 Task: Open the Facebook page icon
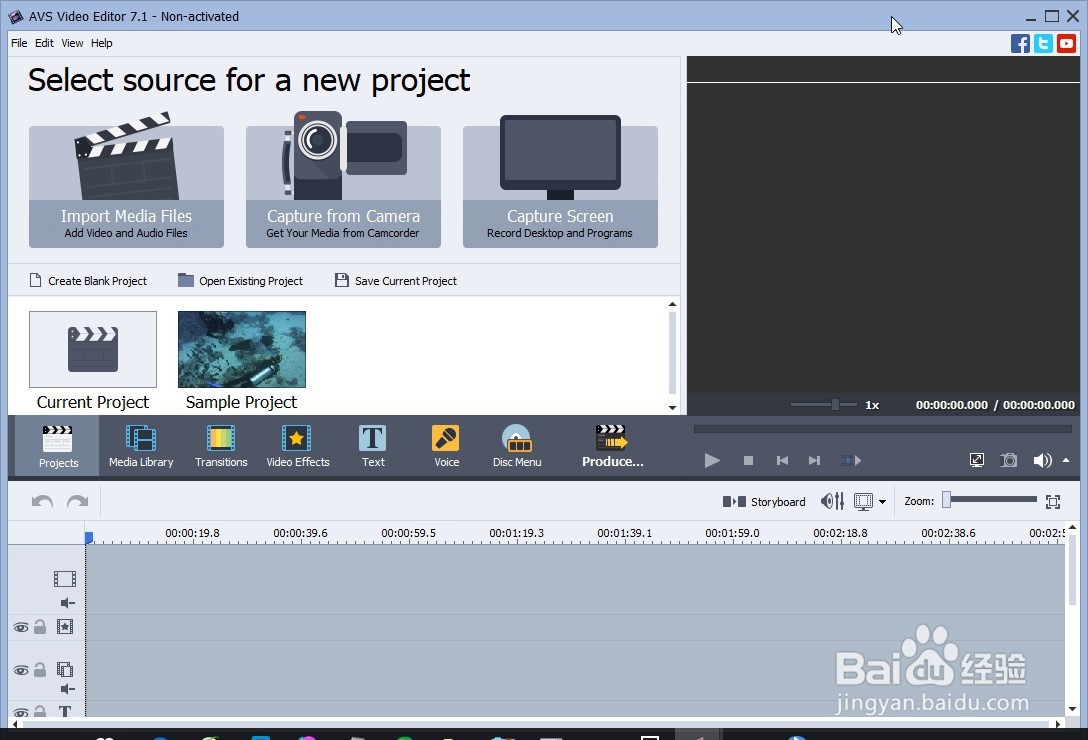(x=1020, y=44)
